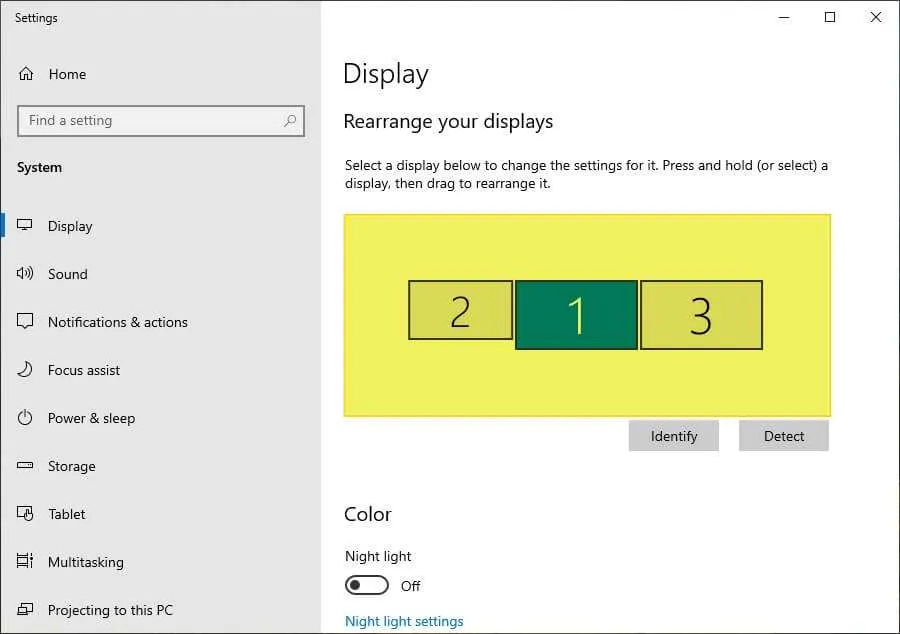Click the Rearrange your displays heading
Screen dimensions: 900x634
[448, 122]
